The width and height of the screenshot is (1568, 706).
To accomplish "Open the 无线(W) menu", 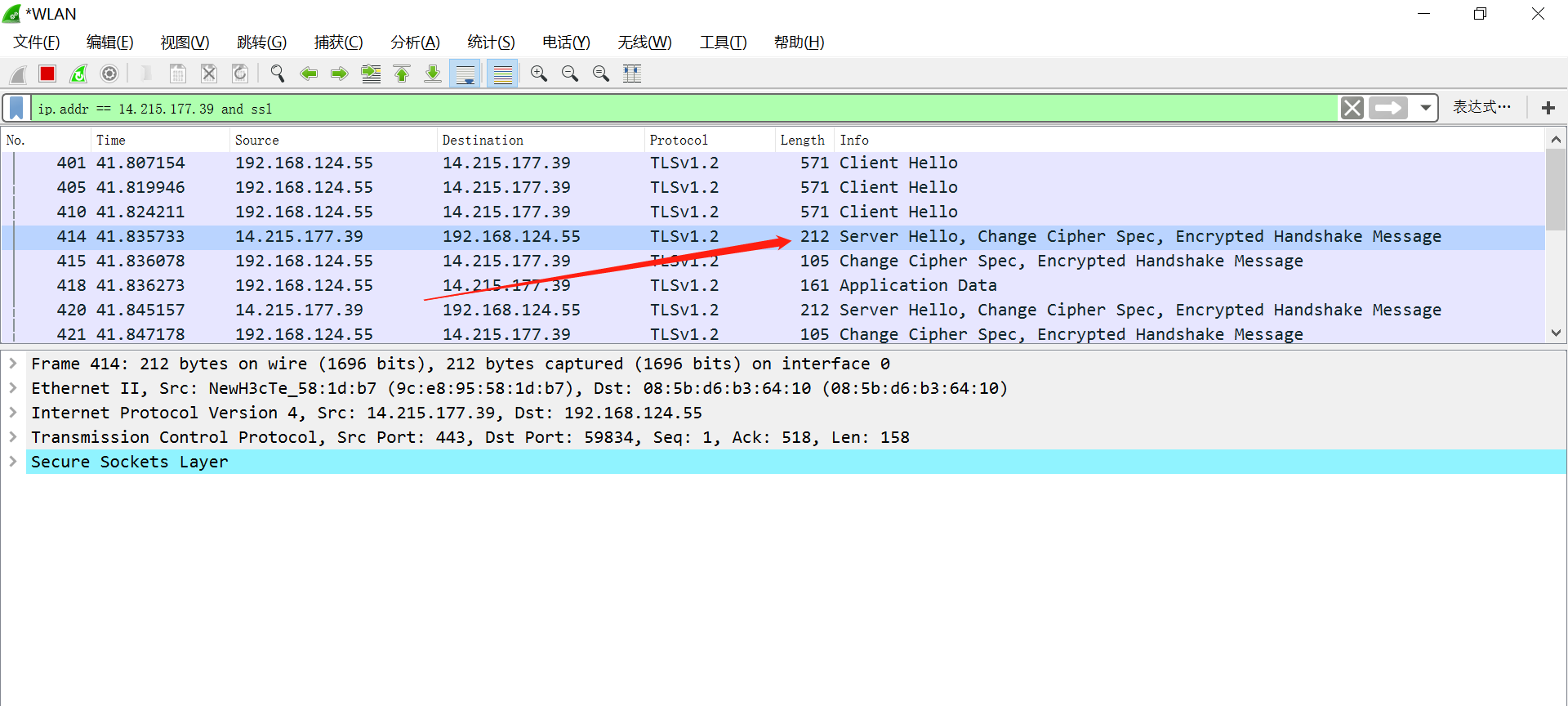I will pos(644,42).
